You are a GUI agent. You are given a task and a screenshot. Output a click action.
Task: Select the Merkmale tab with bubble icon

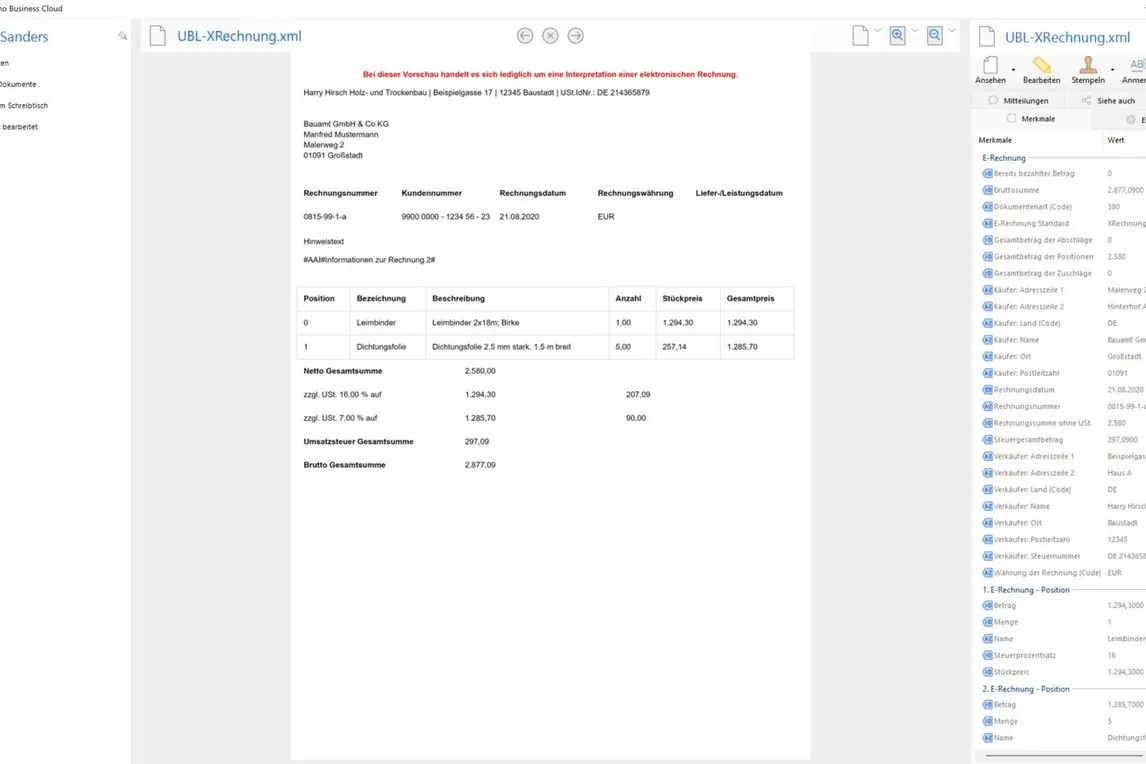pos(1031,118)
